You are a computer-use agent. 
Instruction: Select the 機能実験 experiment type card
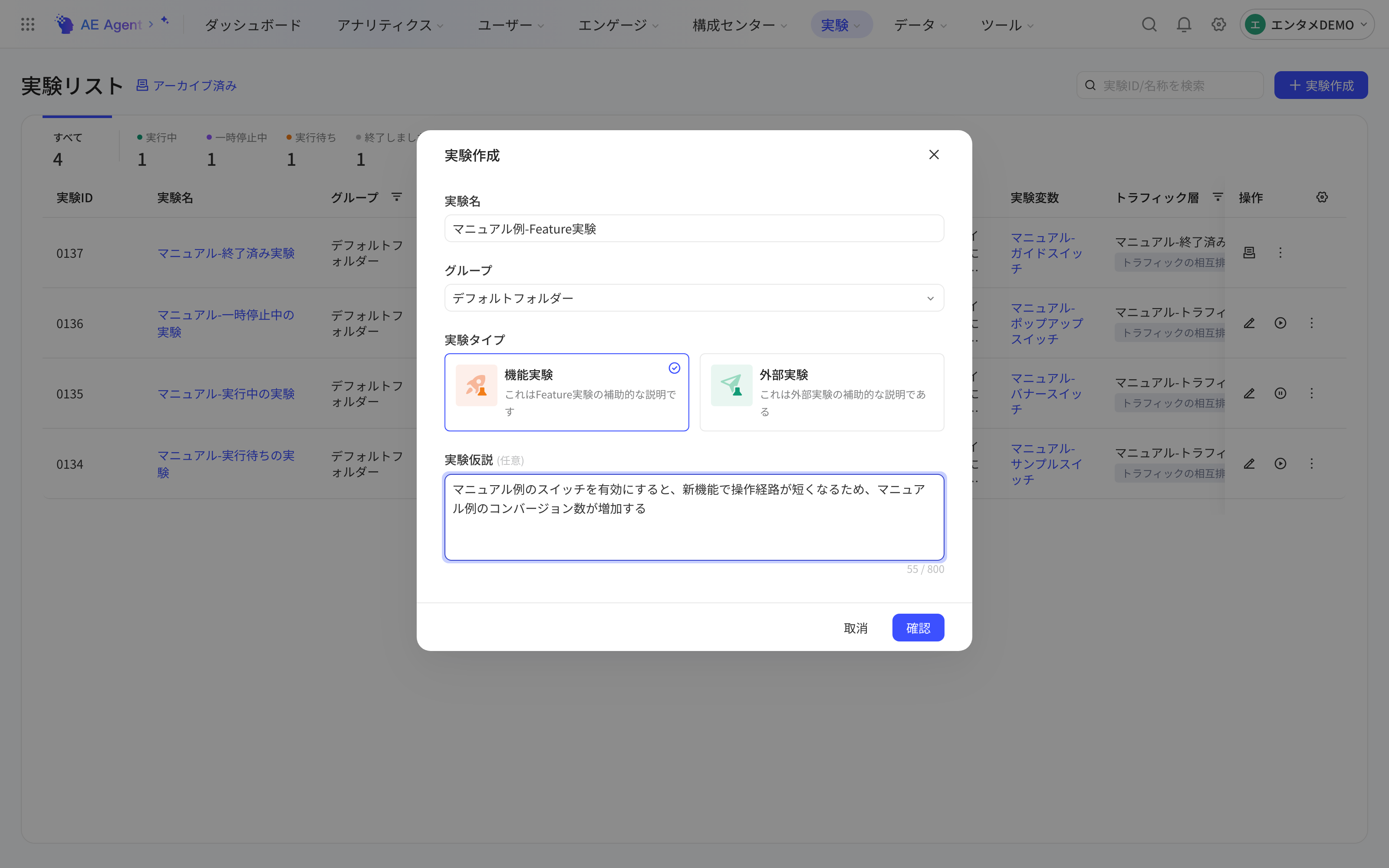point(566,392)
